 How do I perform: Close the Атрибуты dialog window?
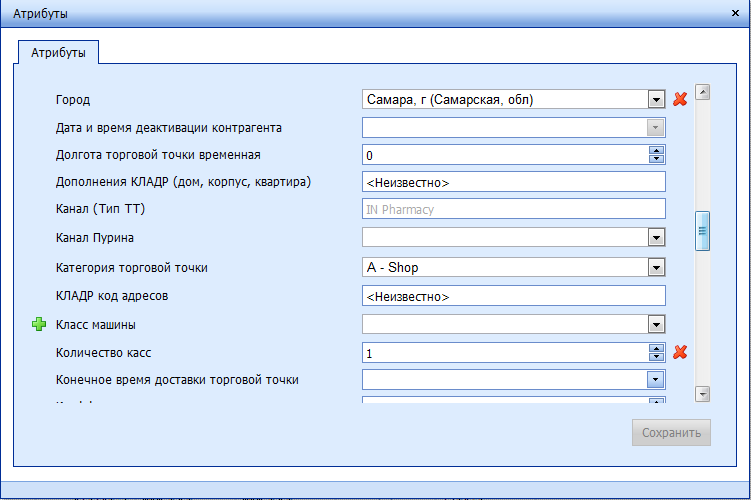[x=737, y=13]
